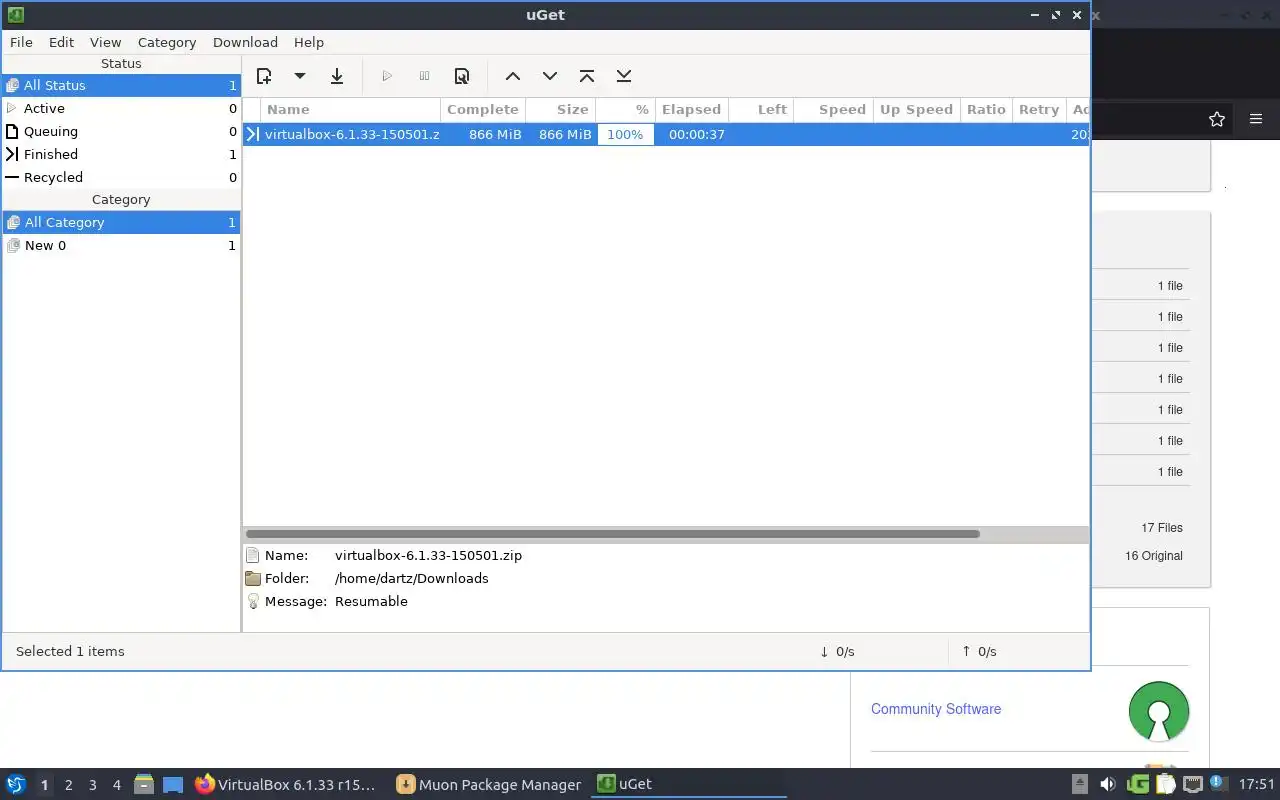
Task: Click uGet window restore/maximize button
Action: pos(1055,15)
